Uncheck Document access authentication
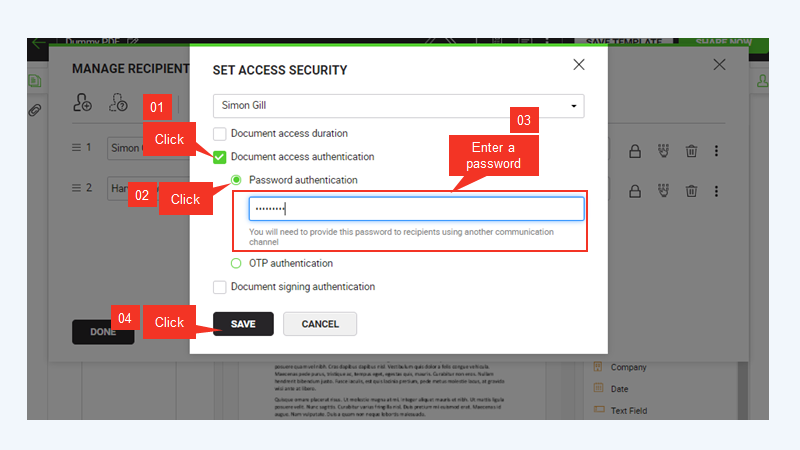This screenshot has height=450, width=800. coord(219,157)
